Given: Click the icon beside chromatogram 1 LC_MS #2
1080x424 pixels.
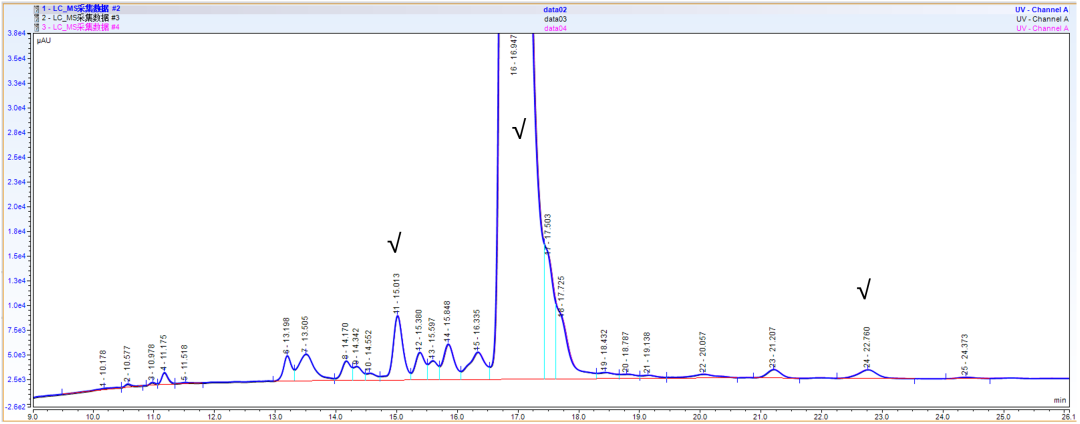Looking at the screenshot, I should coord(37,8).
